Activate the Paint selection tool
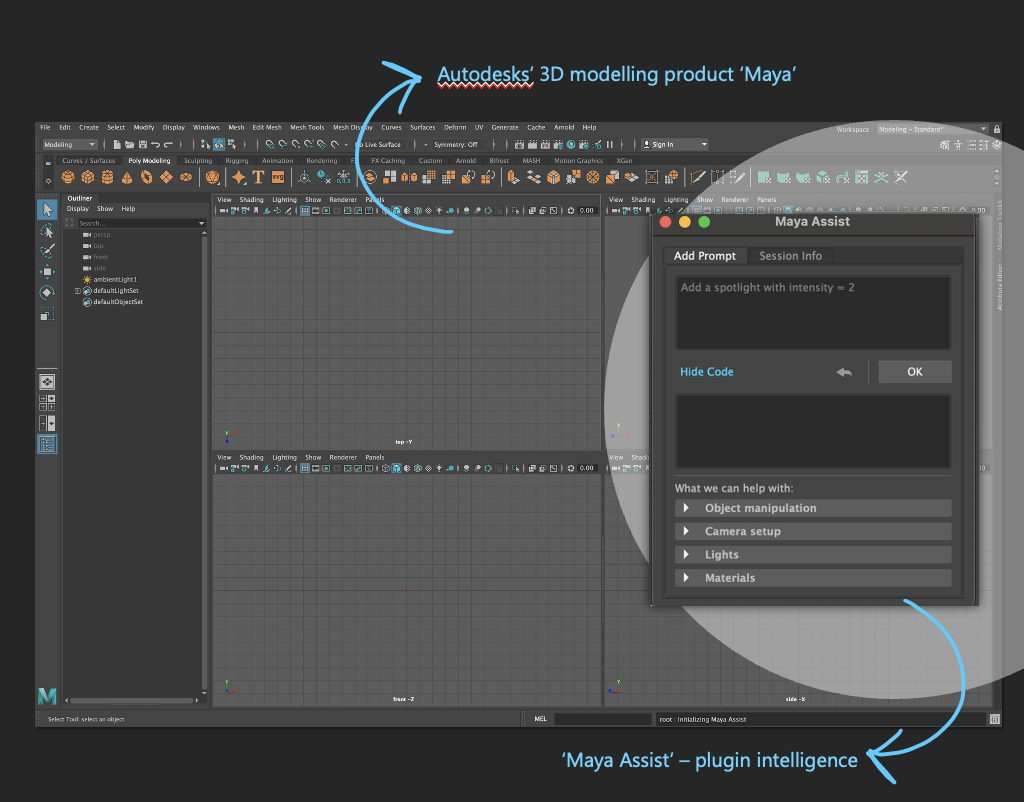 tap(47, 251)
